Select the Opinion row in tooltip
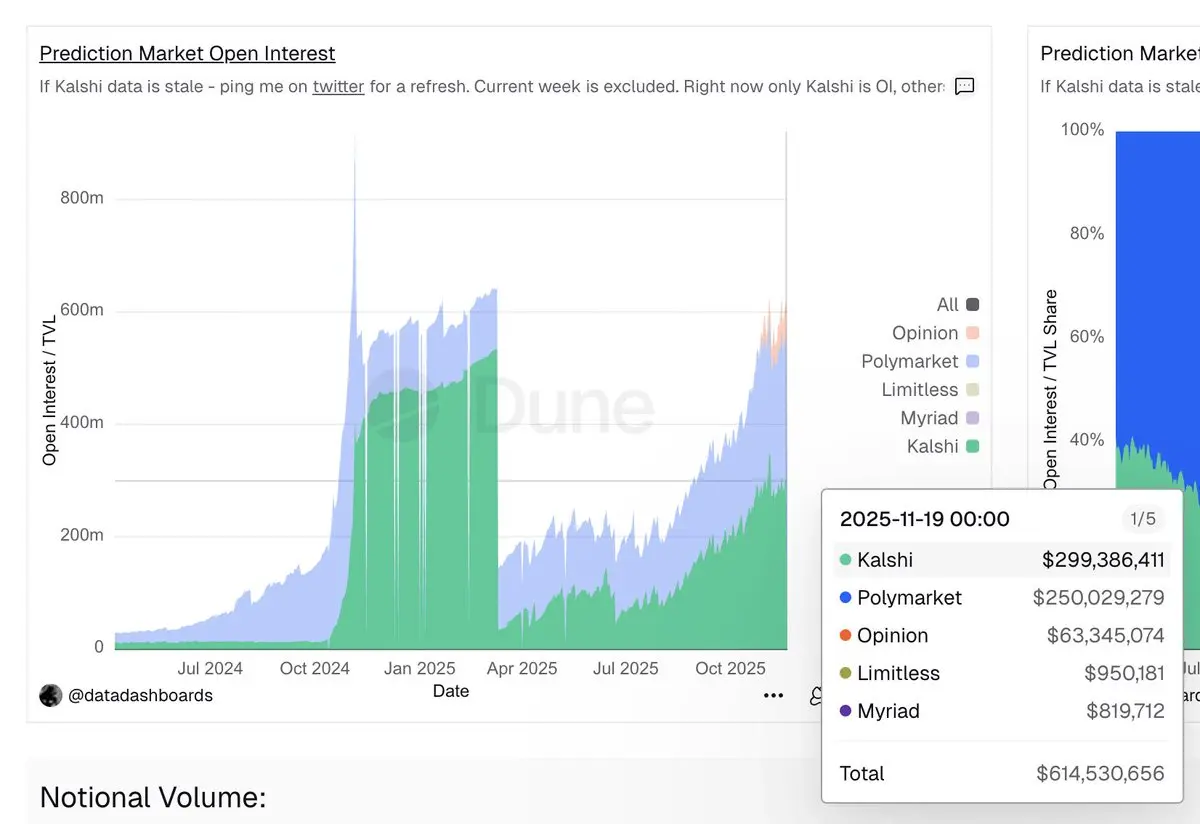The height and width of the screenshot is (824, 1200). click(x=1002, y=636)
